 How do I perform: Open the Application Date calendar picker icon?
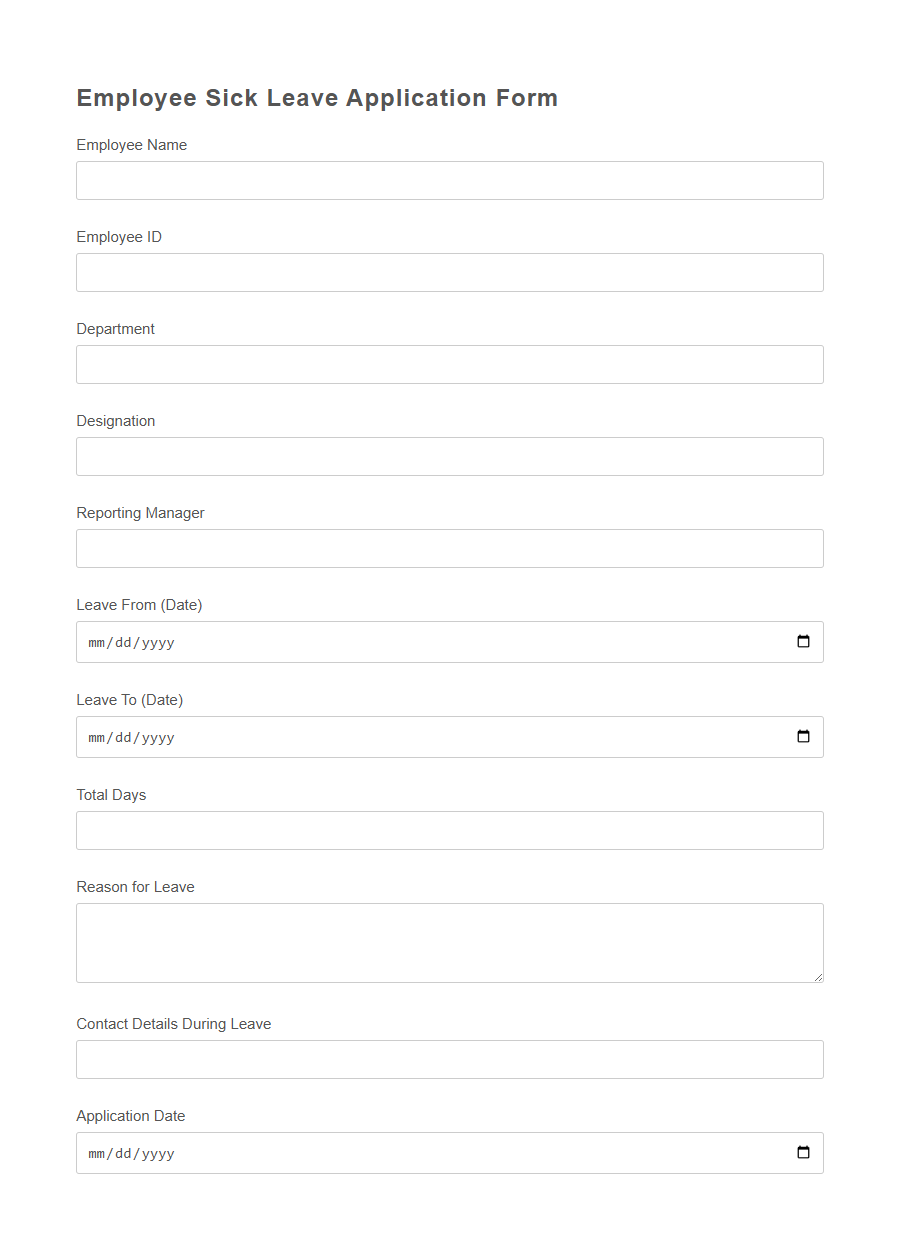coord(803,1153)
